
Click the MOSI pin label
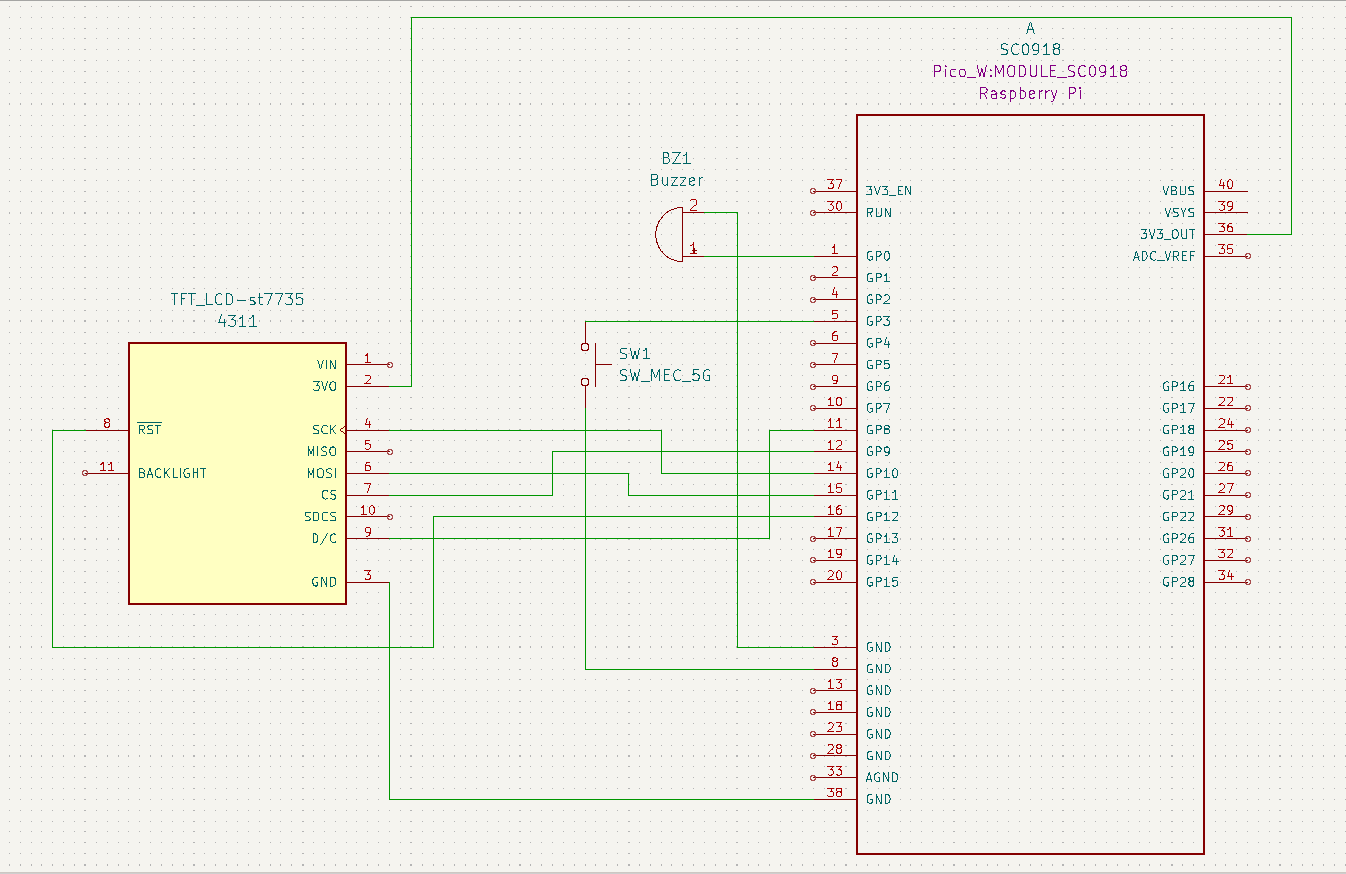[x=322, y=473]
